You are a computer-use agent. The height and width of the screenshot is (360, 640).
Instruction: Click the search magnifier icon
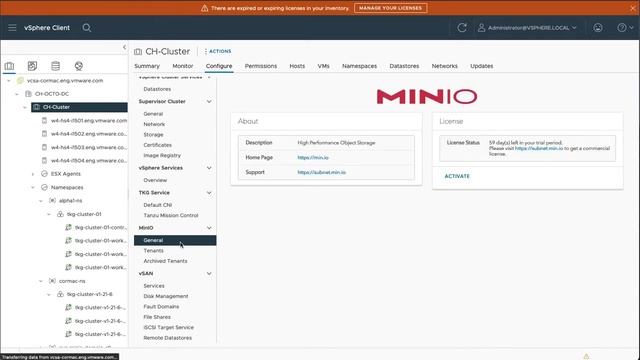[x=87, y=28]
